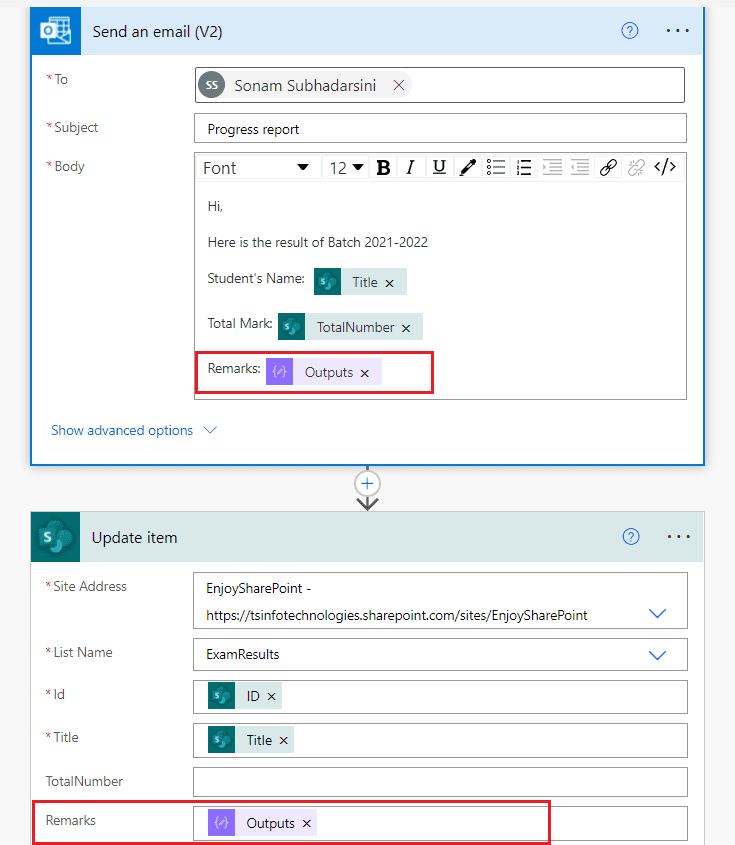Remove hyperlink with the unlink icon
Viewport: 735px width, 845px height.
(636, 168)
